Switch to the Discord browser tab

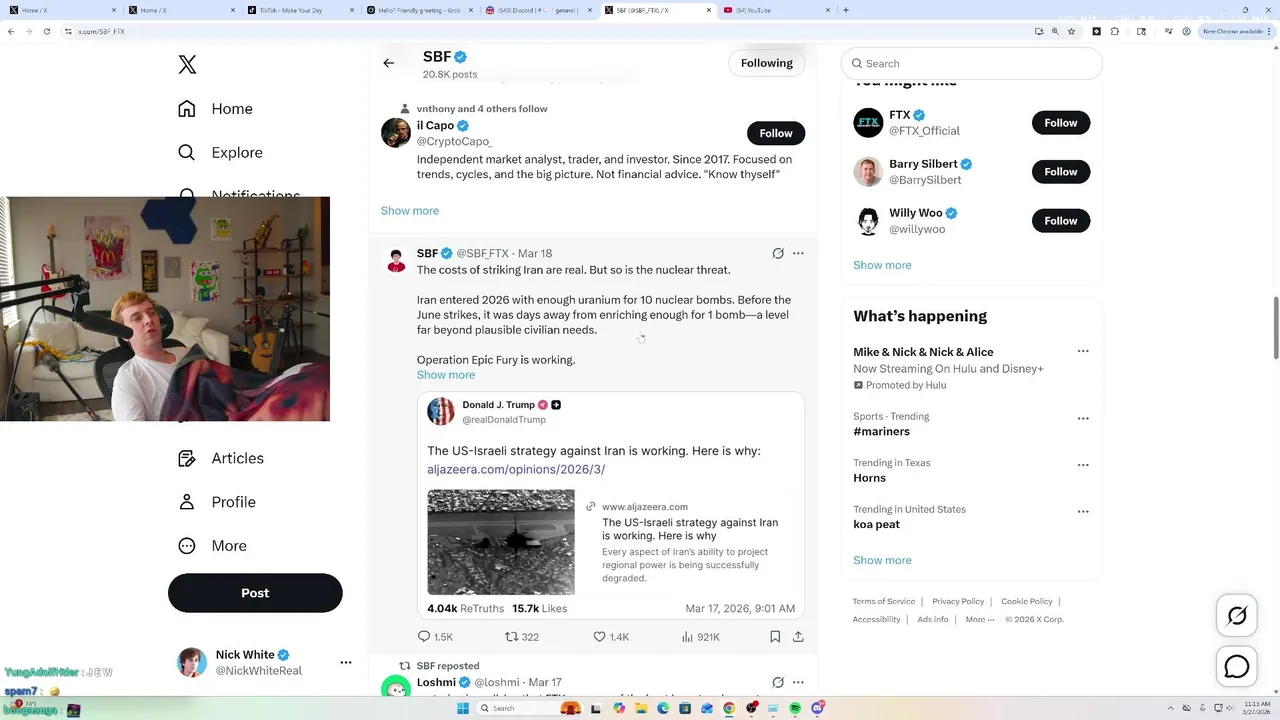point(536,10)
